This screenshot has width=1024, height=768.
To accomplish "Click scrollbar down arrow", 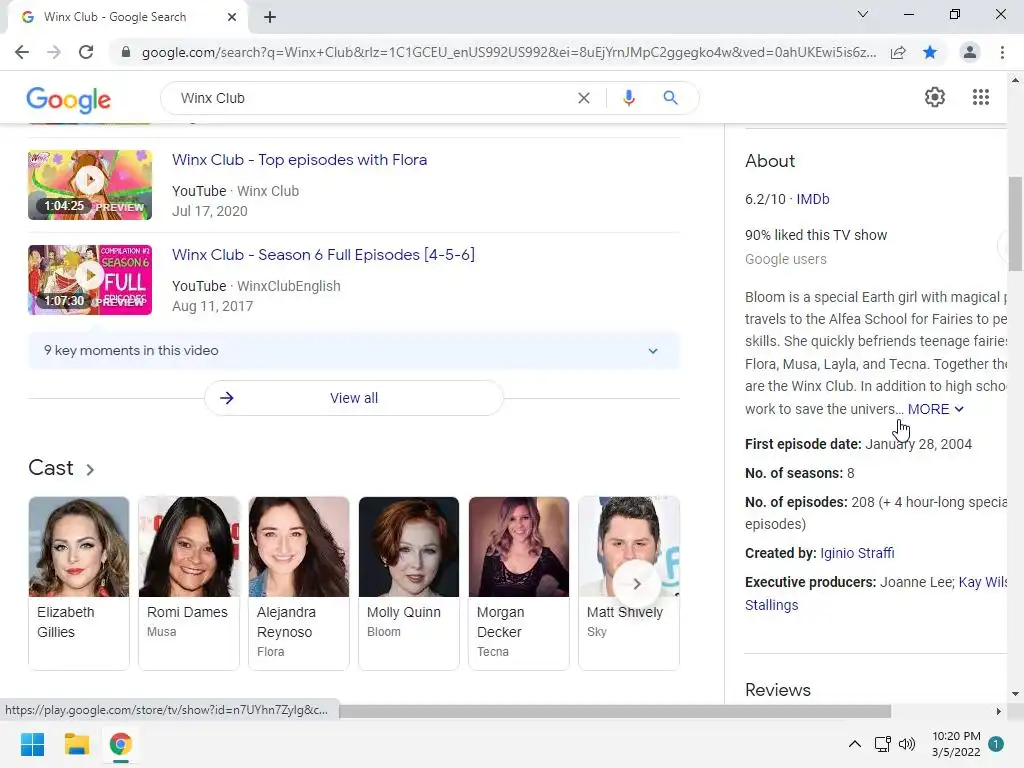I will pyautogui.click(x=1015, y=694).
